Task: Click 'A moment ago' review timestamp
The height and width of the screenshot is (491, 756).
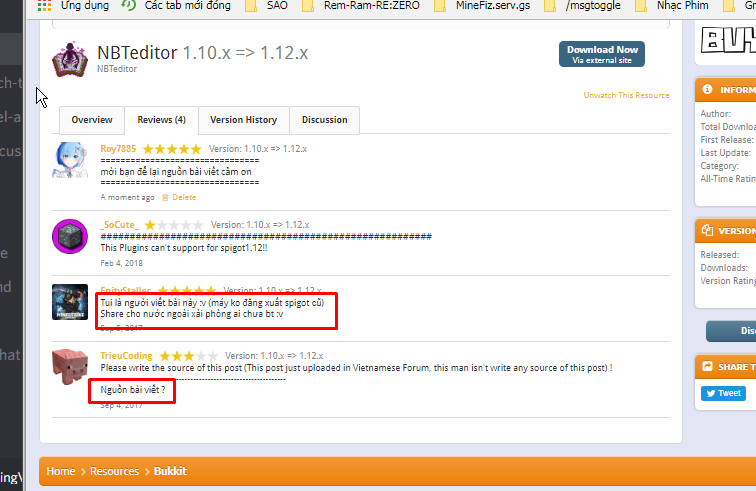Action: 127,197
